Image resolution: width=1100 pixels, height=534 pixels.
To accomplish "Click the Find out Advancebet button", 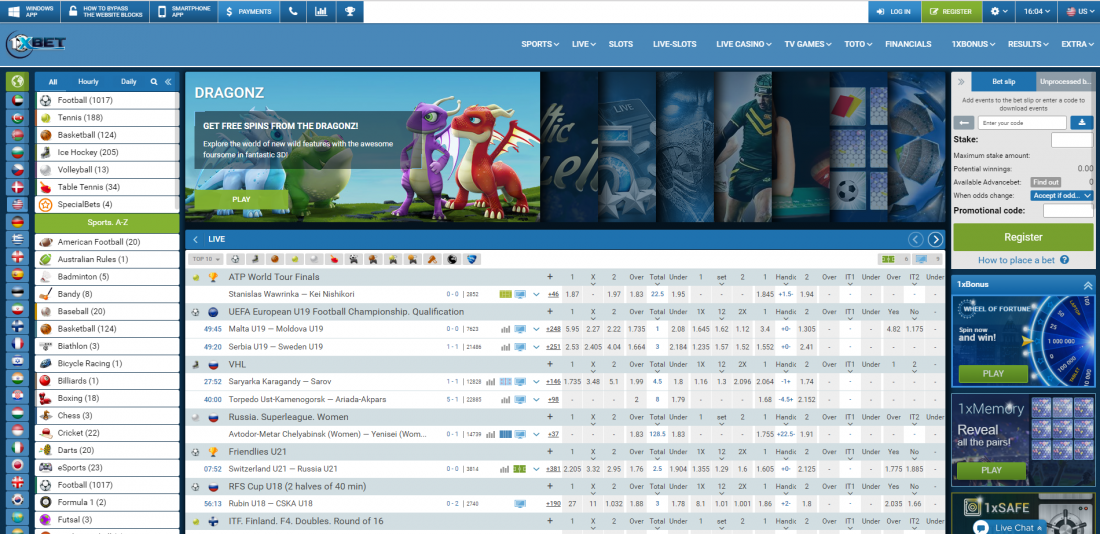I will [1045, 182].
